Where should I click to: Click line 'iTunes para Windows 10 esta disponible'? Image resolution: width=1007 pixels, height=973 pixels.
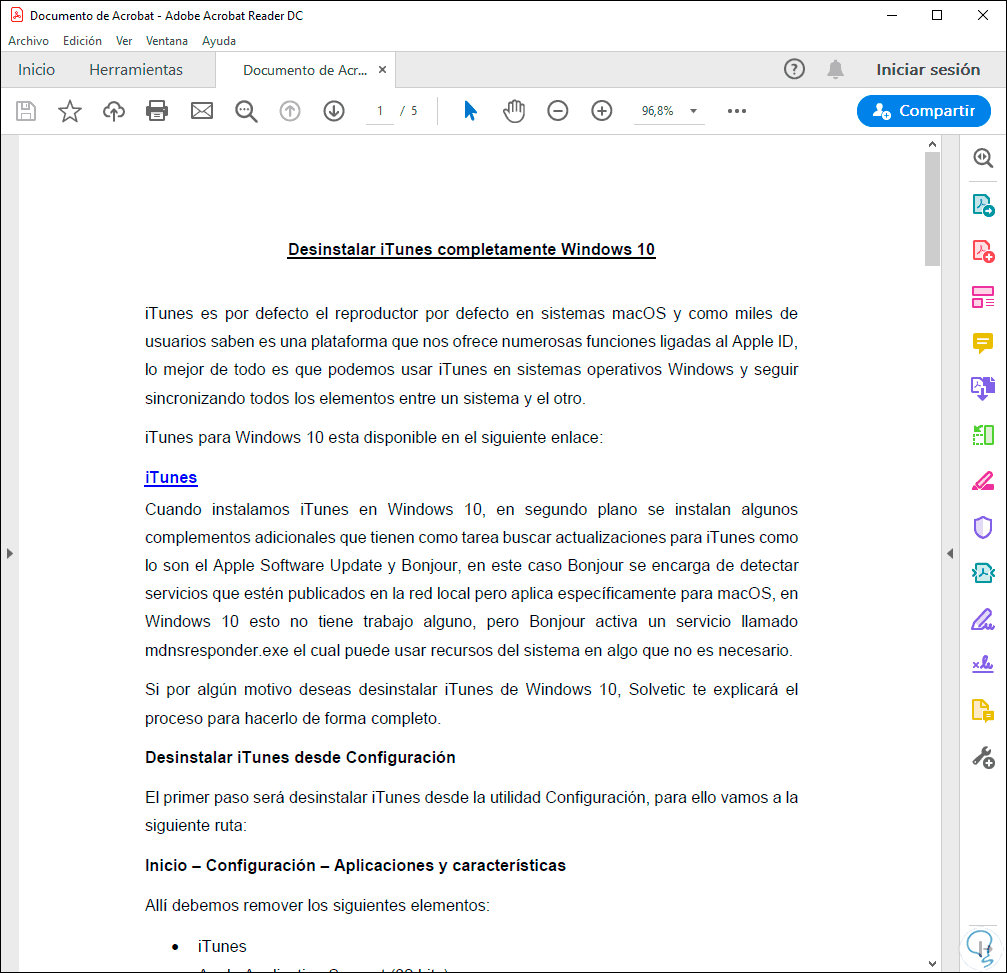374,437
